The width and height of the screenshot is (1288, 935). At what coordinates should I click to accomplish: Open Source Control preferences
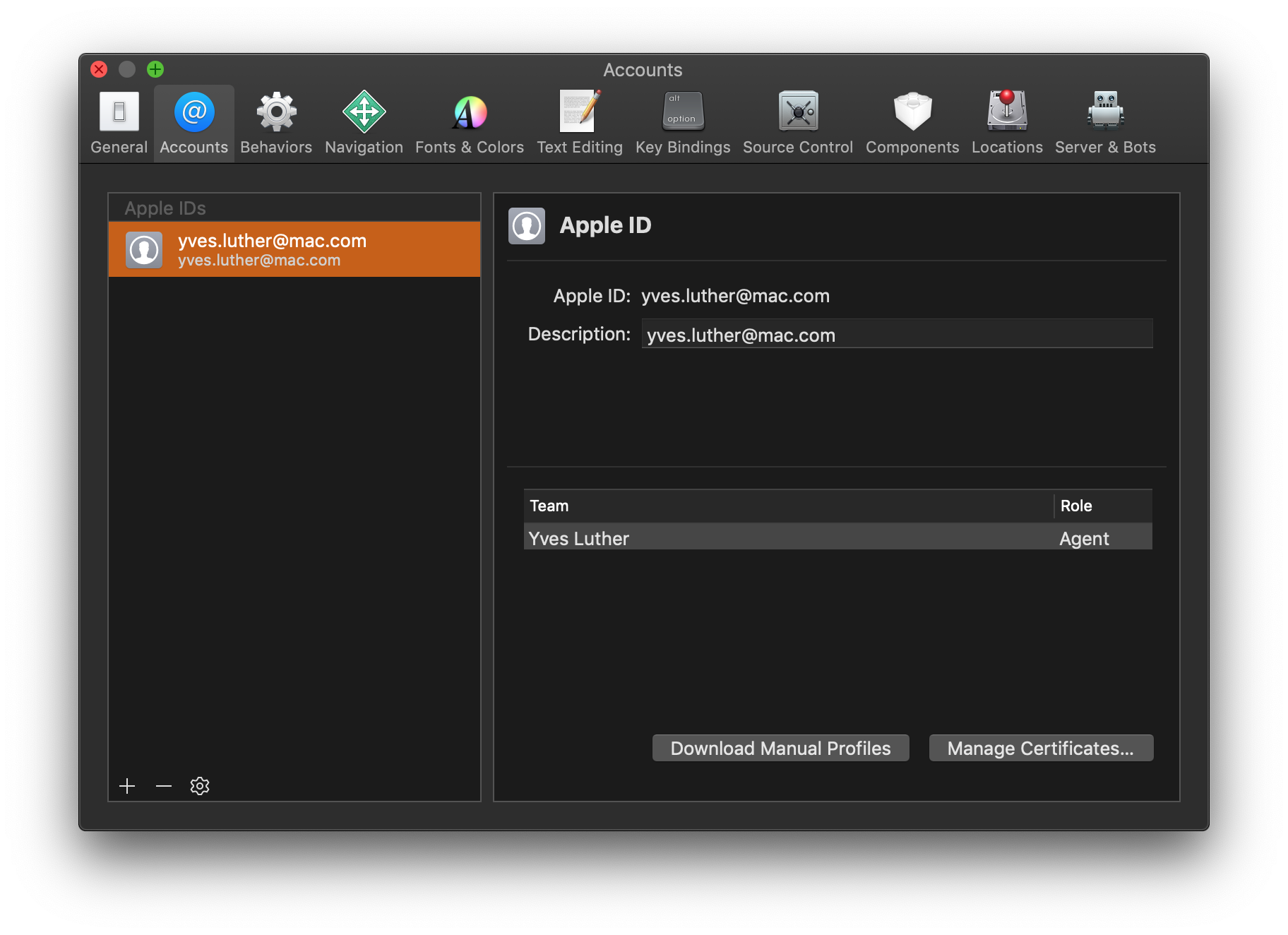798,124
